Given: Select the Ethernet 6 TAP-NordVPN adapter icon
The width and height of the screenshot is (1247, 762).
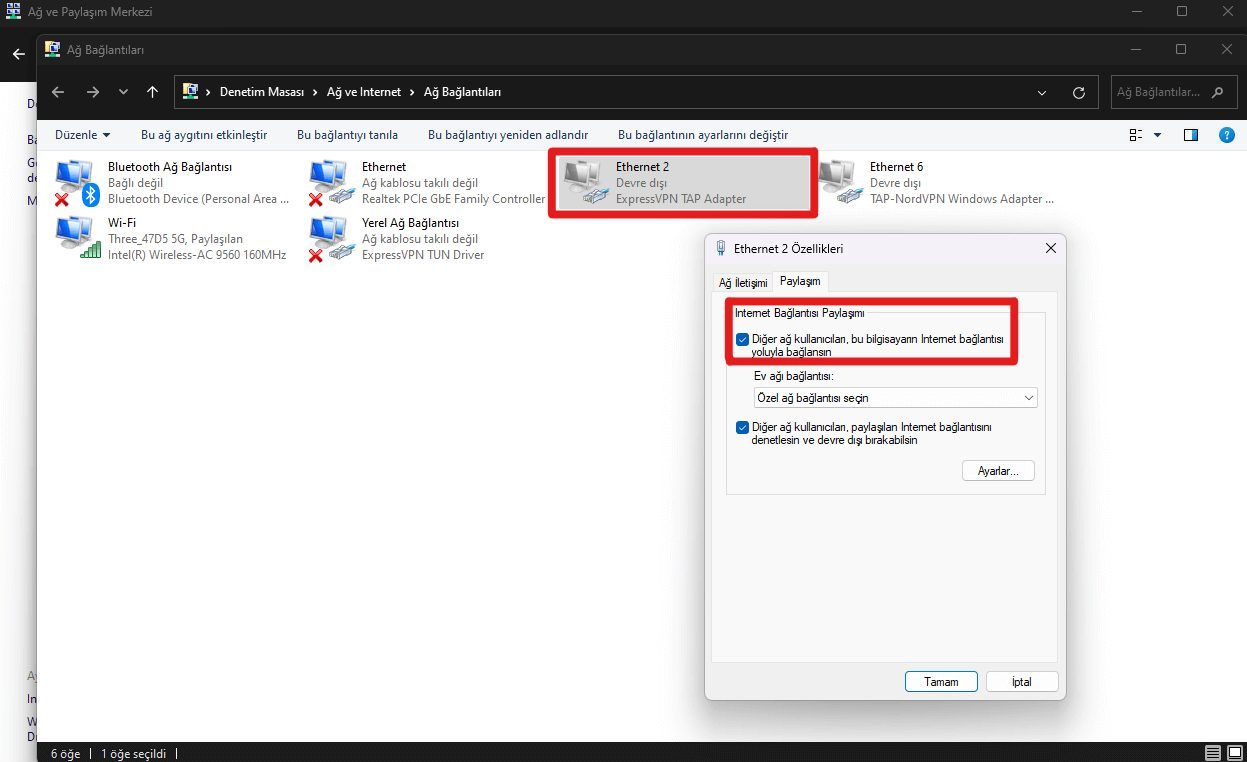Looking at the screenshot, I should tap(840, 183).
